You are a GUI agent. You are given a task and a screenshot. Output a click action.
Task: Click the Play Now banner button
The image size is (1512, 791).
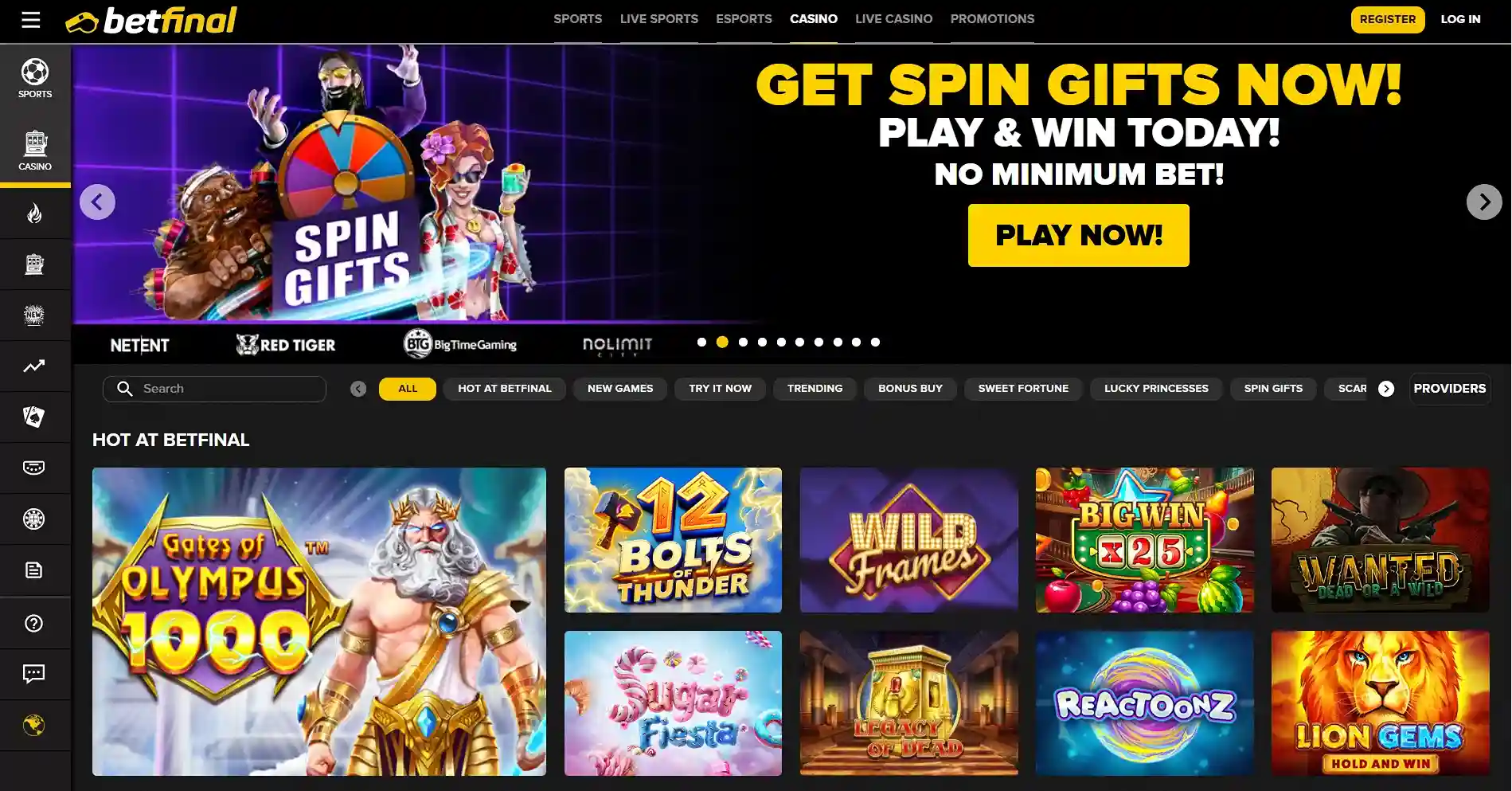[x=1079, y=235]
